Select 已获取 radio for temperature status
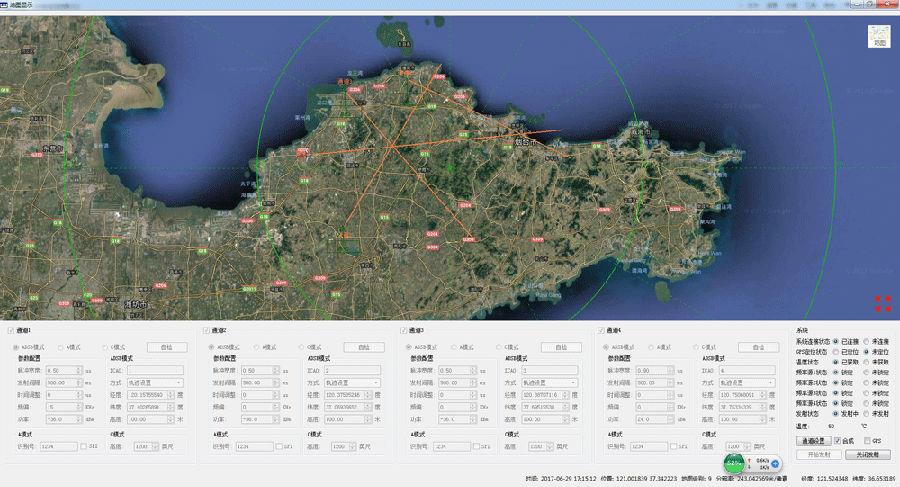The height and width of the screenshot is (487, 900). click(x=836, y=362)
